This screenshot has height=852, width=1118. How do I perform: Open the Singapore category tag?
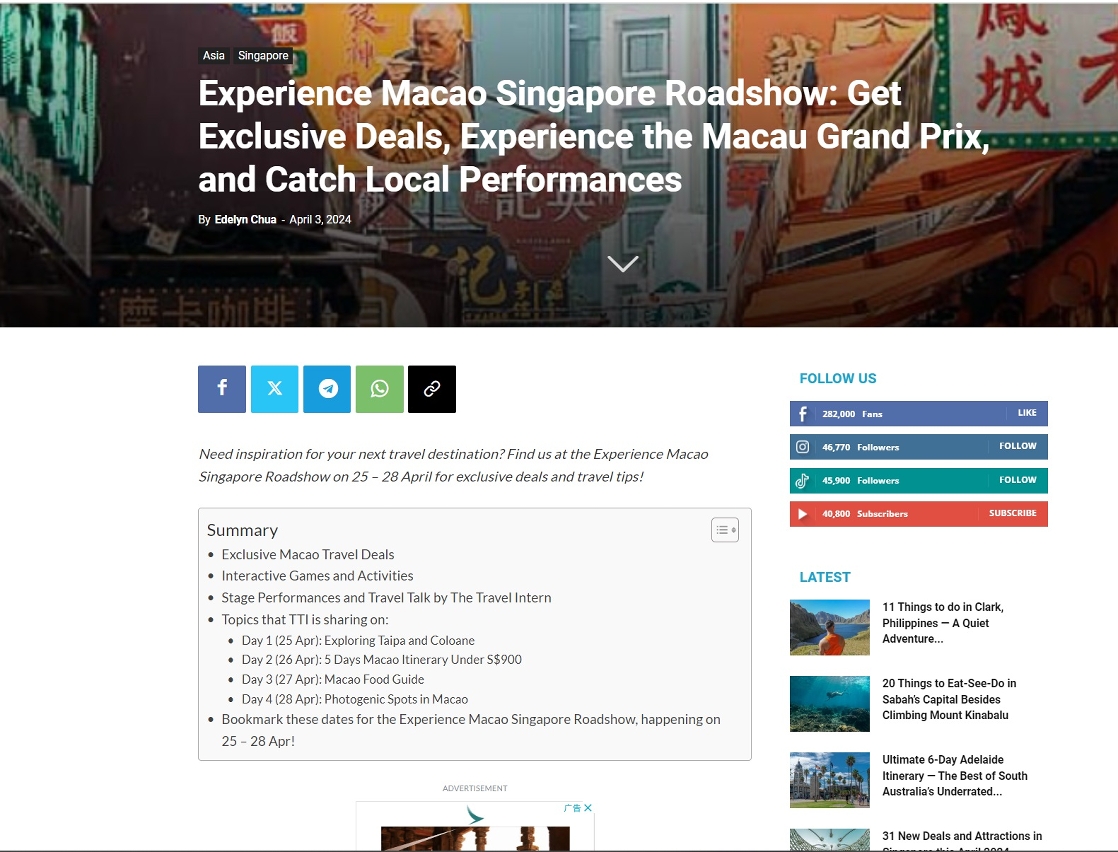pyautogui.click(x=263, y=56)
